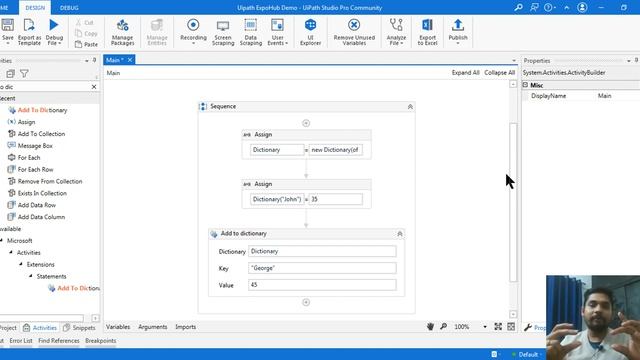Switch to the DESIGN ribbon tab

pyautogui.click(x=35, y=8)
